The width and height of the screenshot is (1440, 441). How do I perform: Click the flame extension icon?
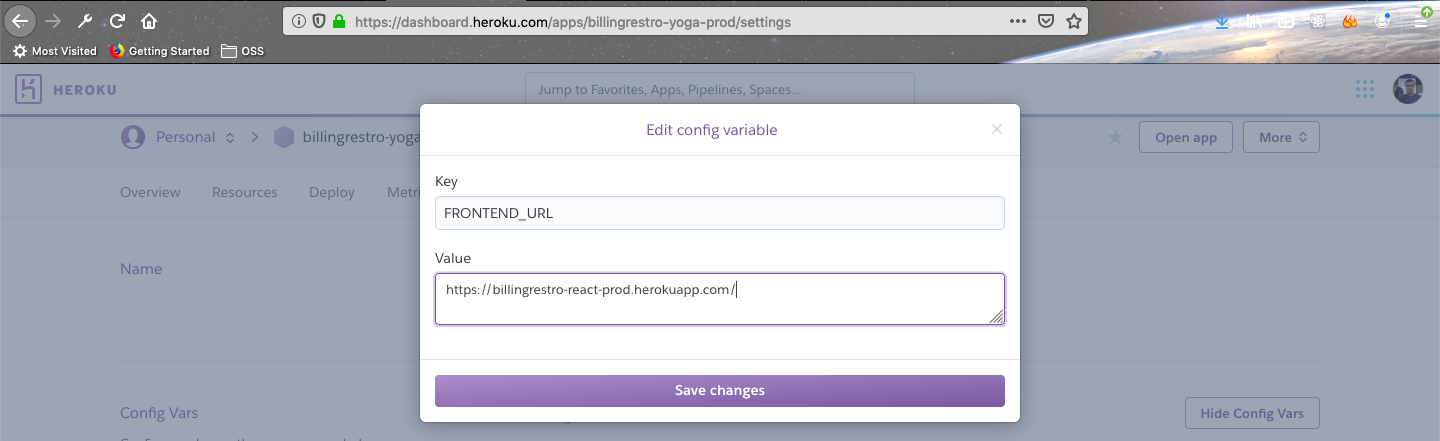(x=1350, y=21)
